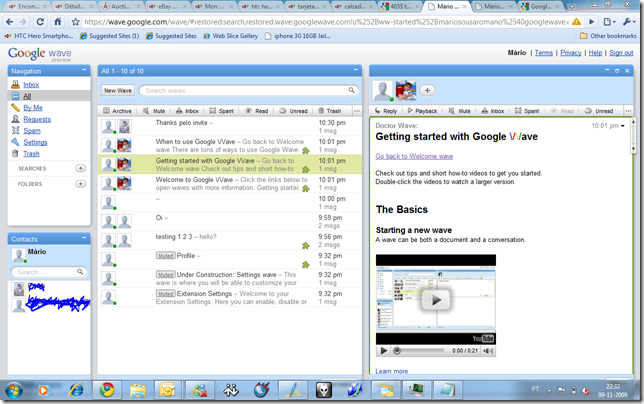Move open wave to Inbox in wave toolbar

tap(493, 111)
